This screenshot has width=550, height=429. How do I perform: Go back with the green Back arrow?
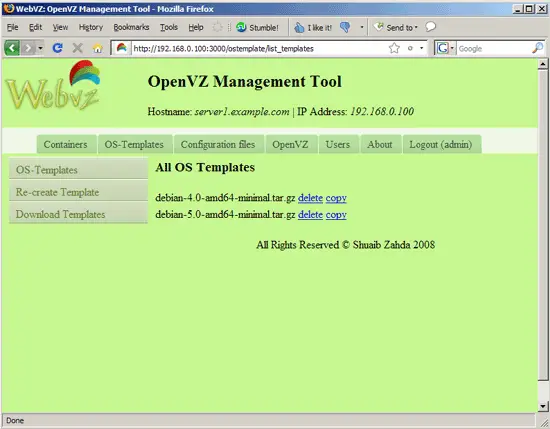pos(12,48)
